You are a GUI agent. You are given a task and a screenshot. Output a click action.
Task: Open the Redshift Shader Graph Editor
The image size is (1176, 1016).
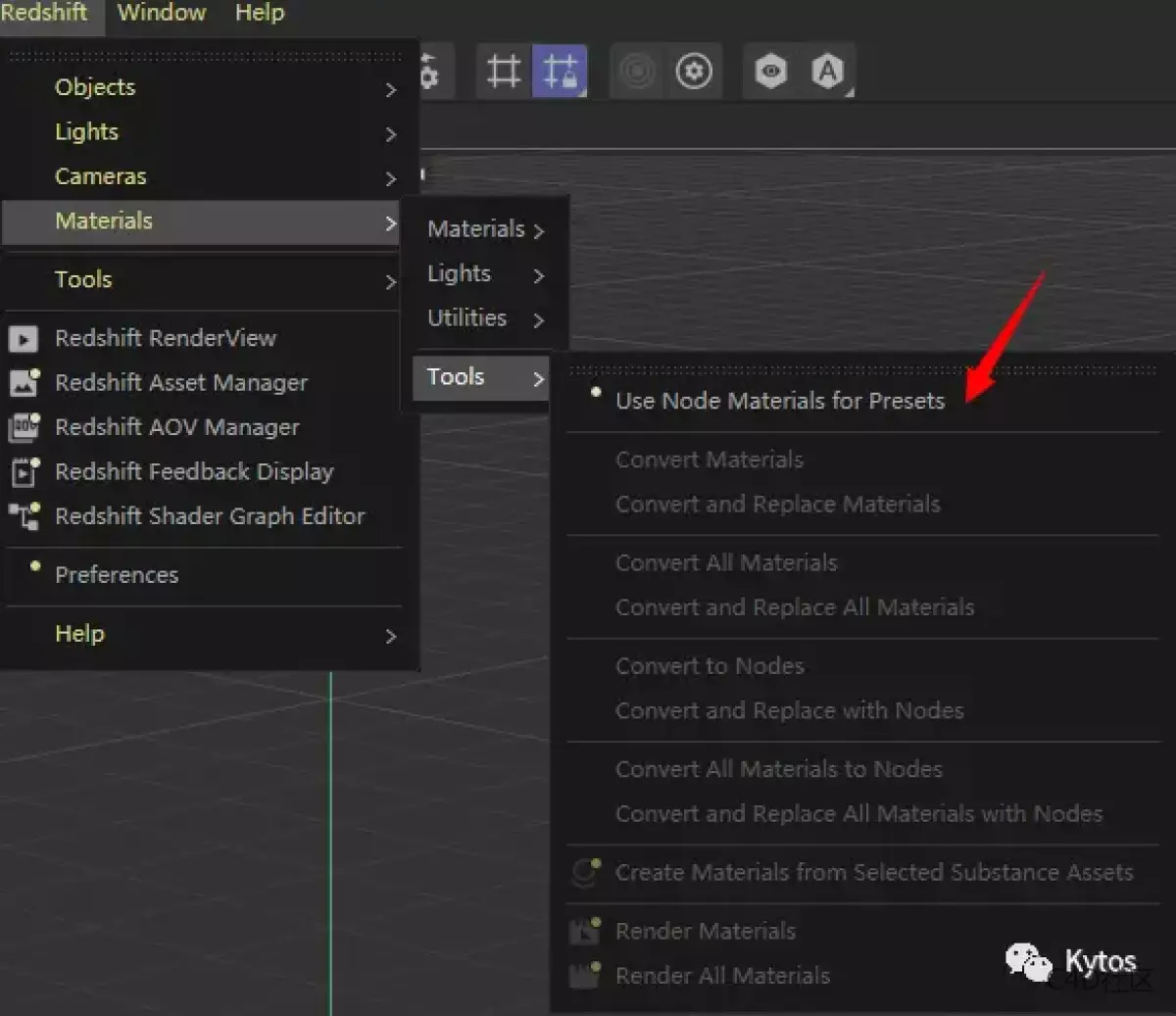click(x=210, y=516)
